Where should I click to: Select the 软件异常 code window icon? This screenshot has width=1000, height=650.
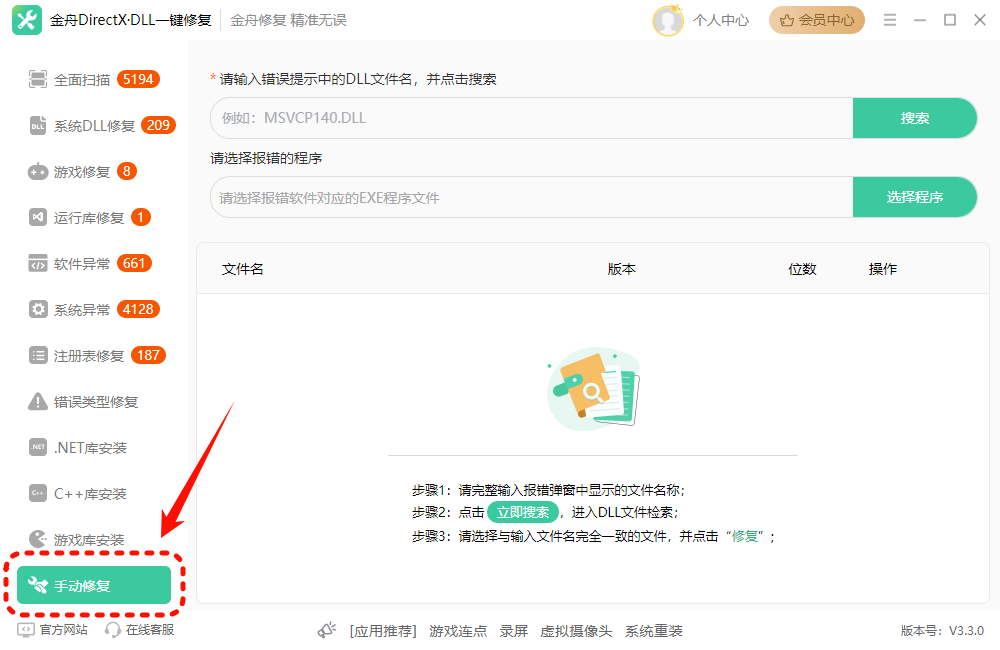[x=38, y=263]
